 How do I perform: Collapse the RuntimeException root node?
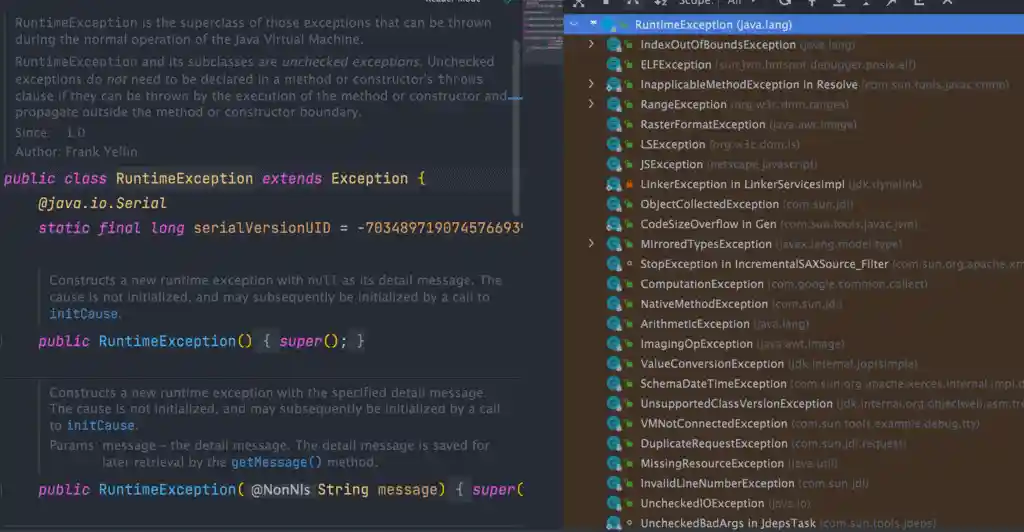point(574,23)
